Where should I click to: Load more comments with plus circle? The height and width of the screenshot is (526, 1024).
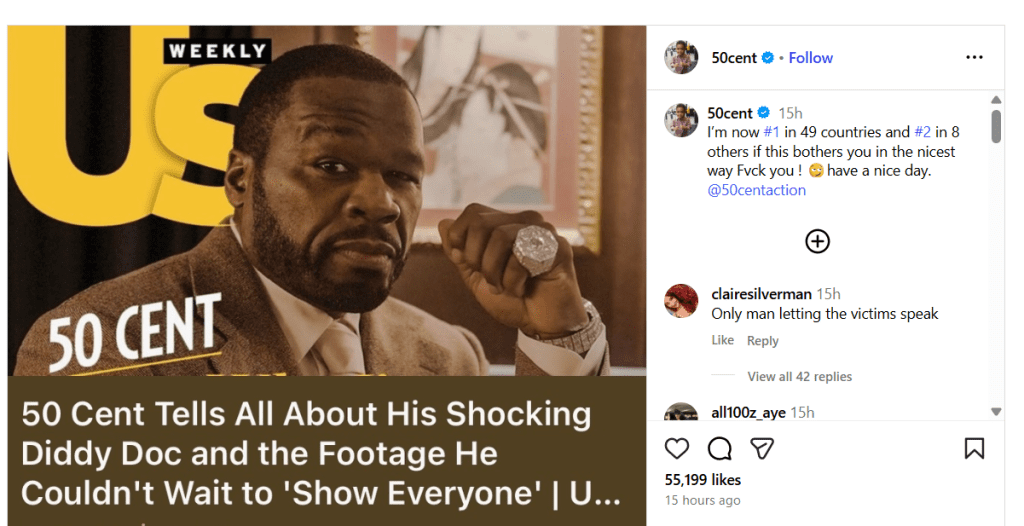pos(818,241)
